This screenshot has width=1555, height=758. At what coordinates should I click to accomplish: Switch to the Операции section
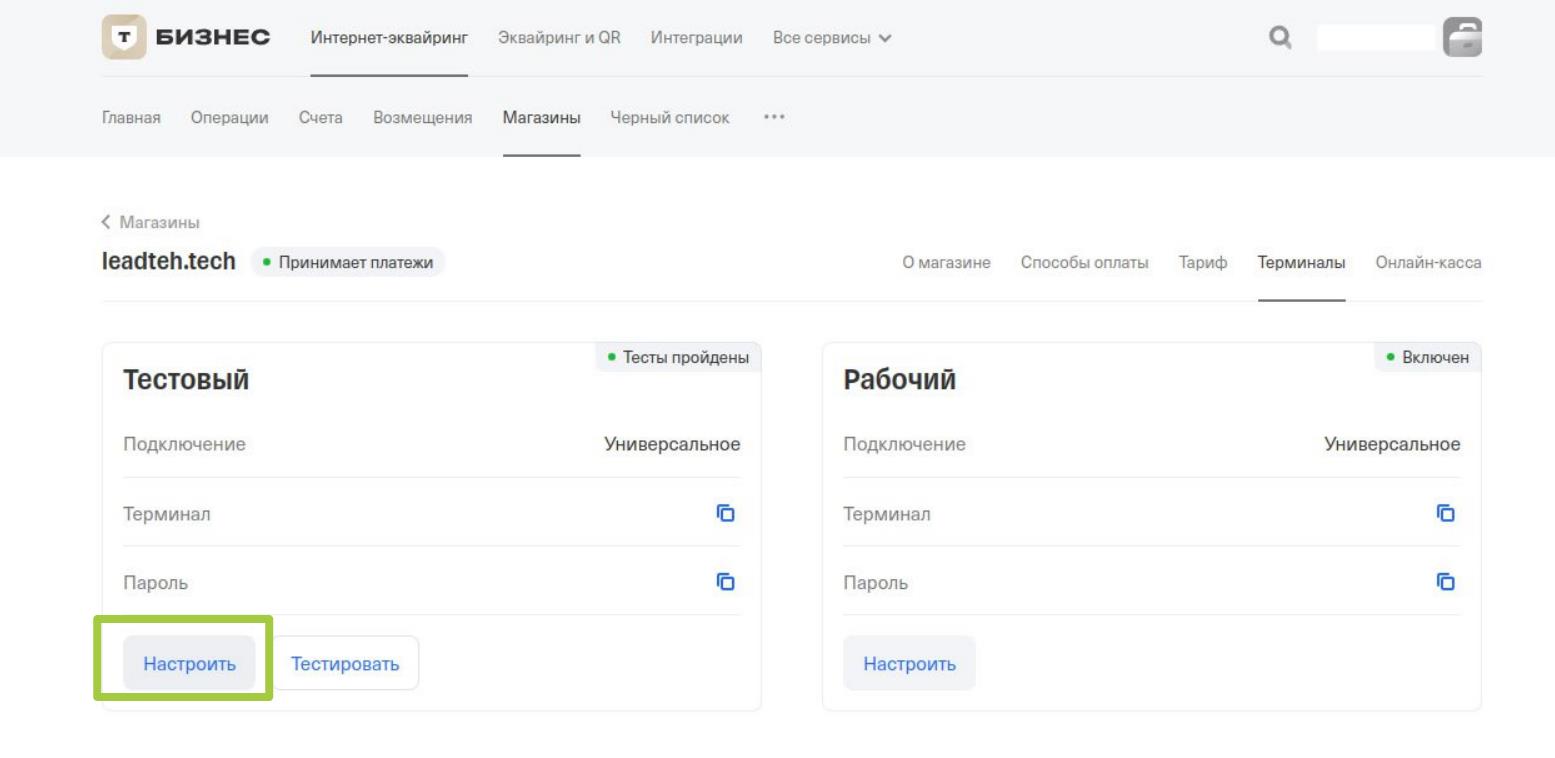coord(230,118)
